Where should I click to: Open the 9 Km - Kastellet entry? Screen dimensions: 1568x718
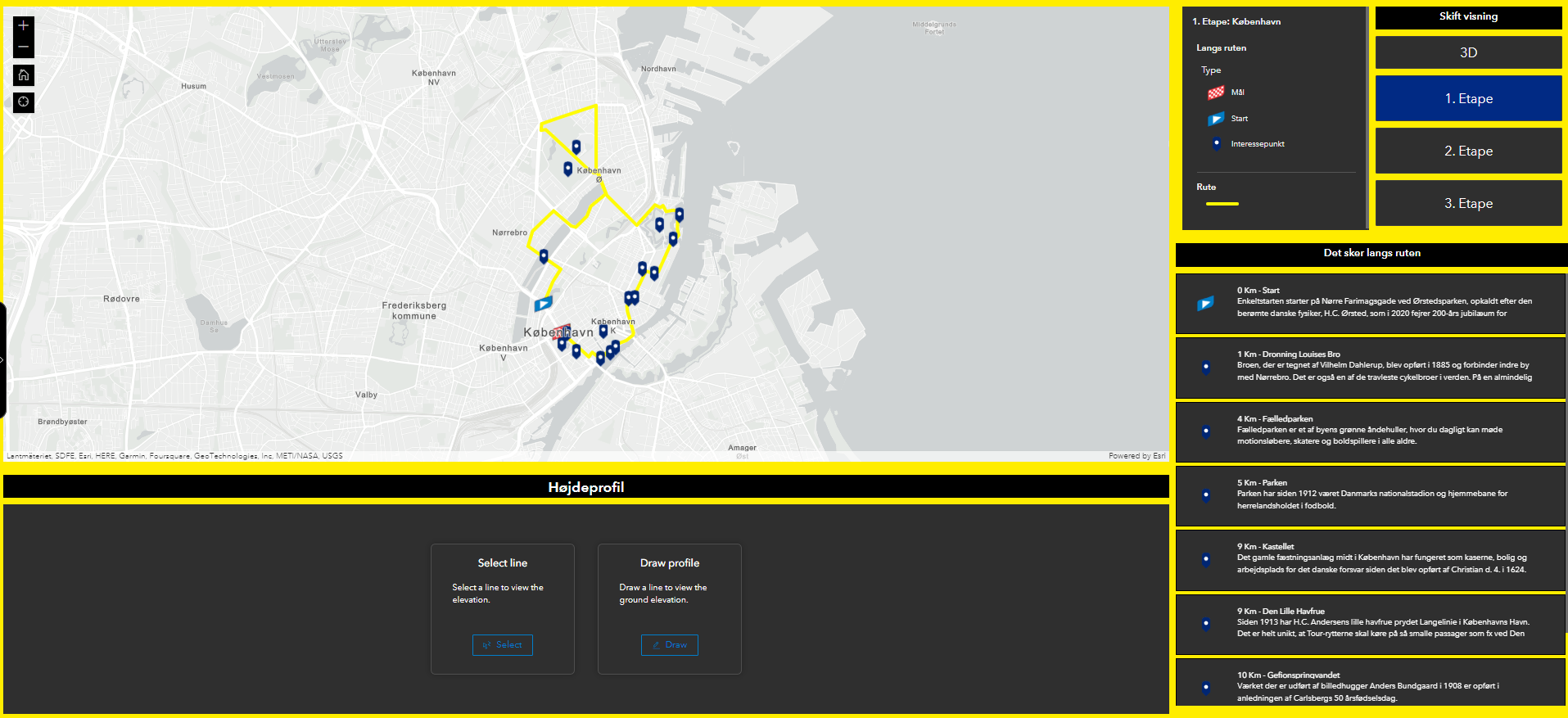(1371, 560)
